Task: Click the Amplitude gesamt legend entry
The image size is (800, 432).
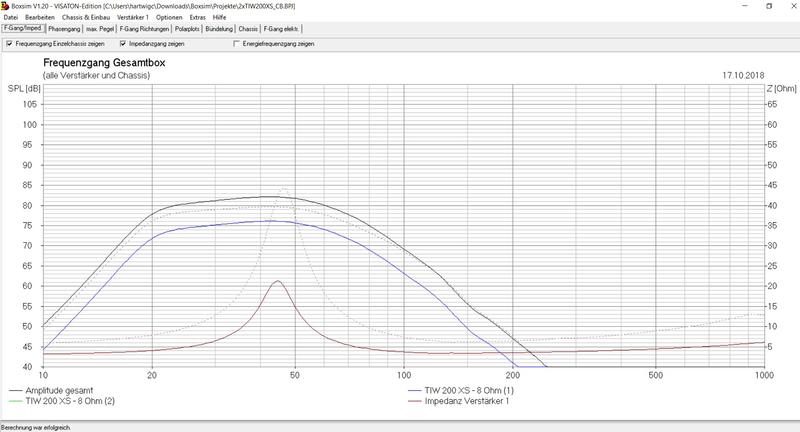Action: [x=51, y=390]
